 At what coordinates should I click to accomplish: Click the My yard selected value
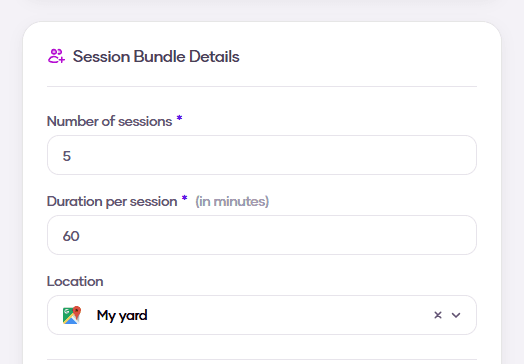click(x=122, y=315)
